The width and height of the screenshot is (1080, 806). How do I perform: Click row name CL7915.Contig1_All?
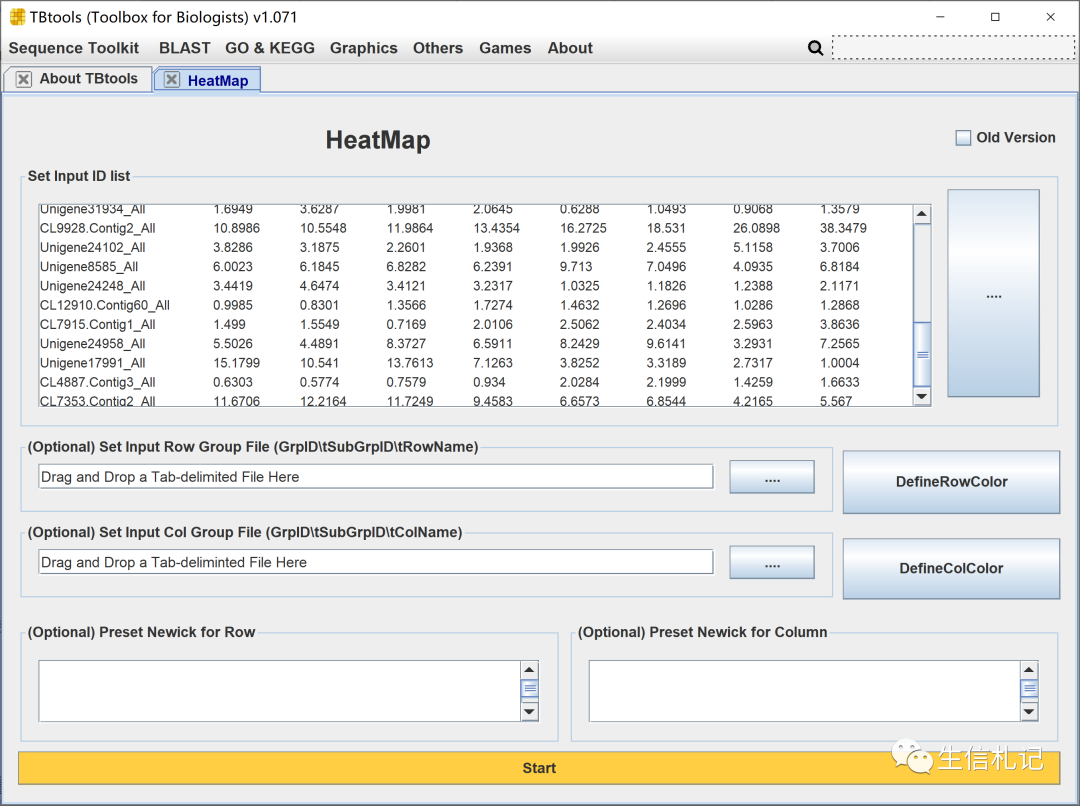[98, 324]
